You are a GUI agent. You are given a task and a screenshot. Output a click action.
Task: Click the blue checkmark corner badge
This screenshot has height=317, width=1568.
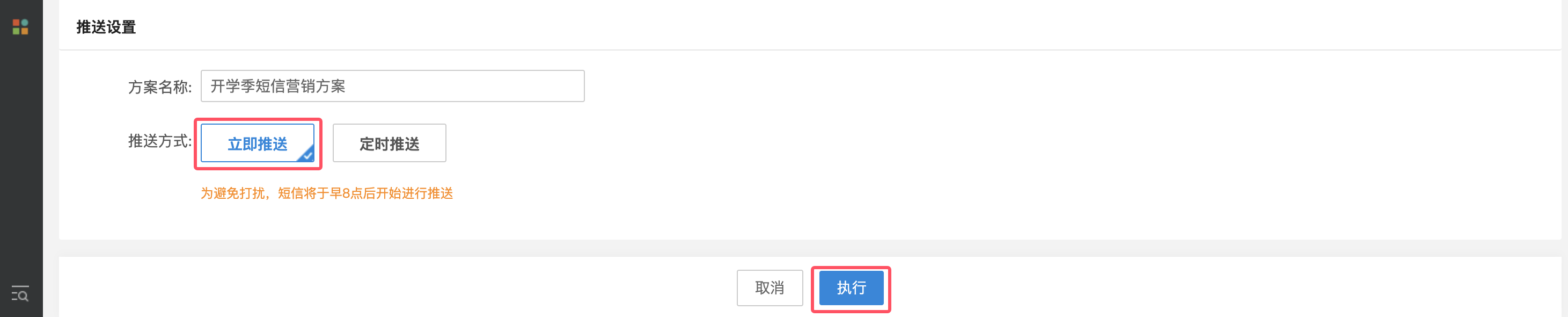(306, 155)
